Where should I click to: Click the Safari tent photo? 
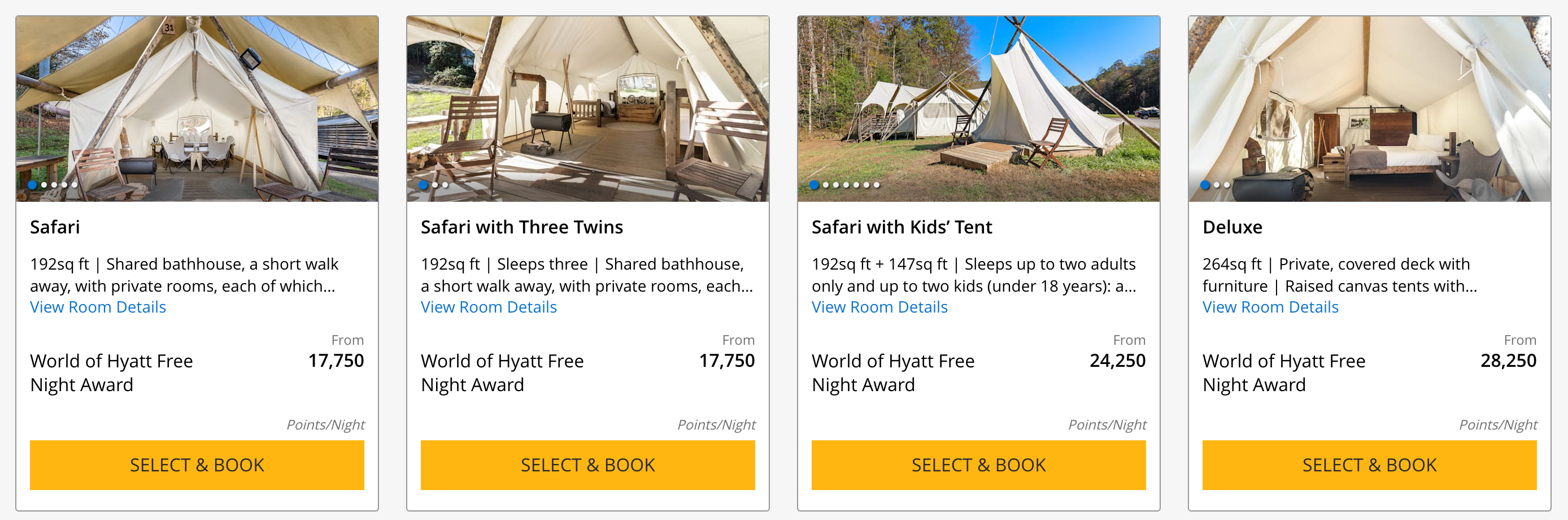(x=197, y=97)
